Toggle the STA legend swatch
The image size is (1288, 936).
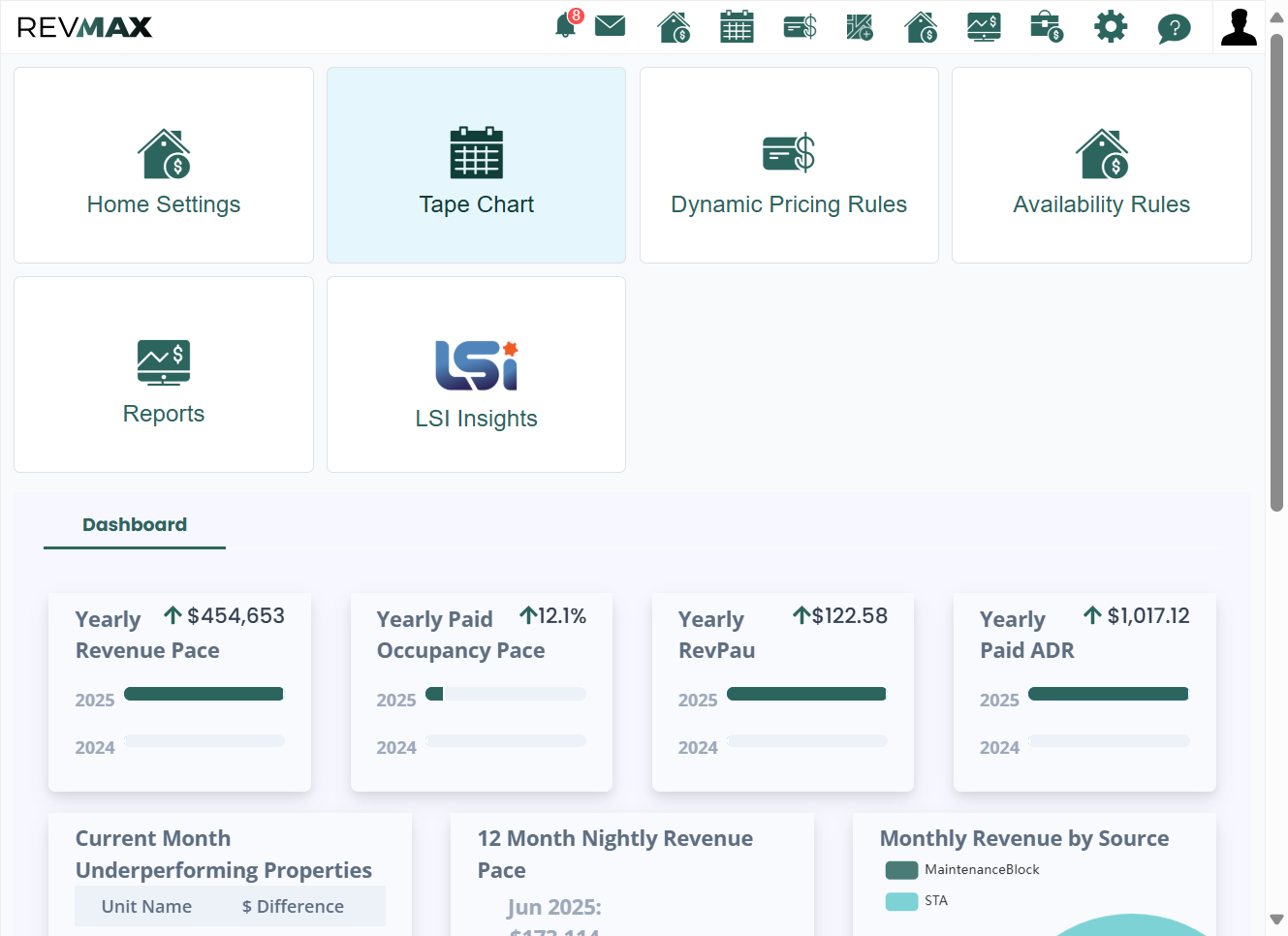pyautogui.click(x=901, y=901)
